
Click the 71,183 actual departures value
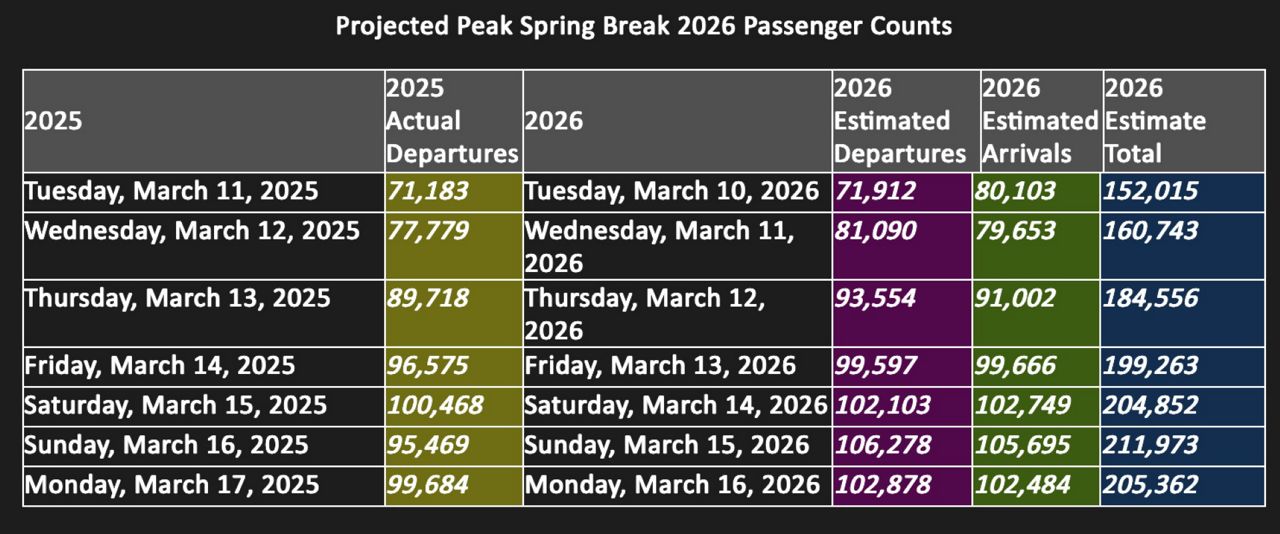pyautogui.click(x=427, y=192)
